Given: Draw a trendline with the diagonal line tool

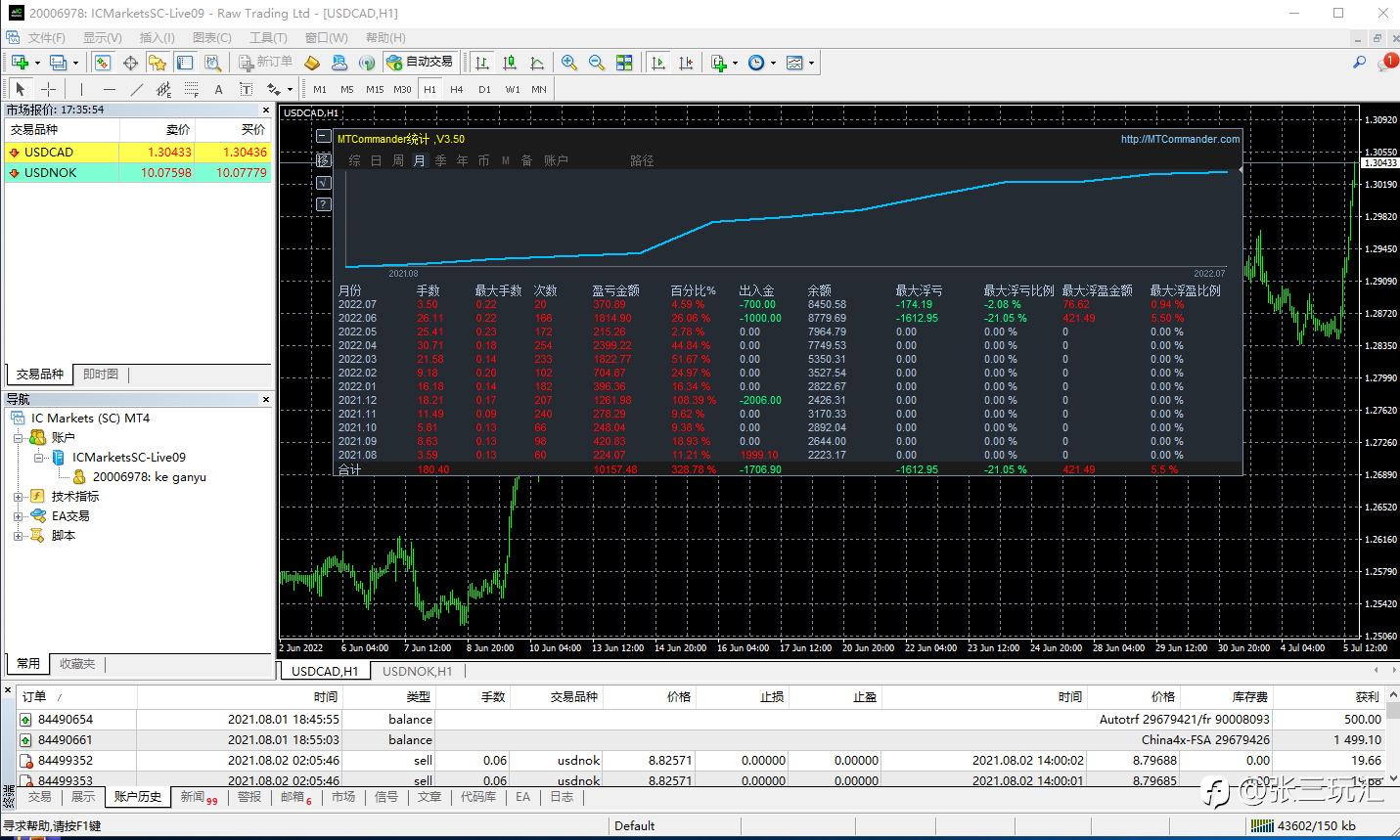Looking at the screenshot, I should [136, 89].
